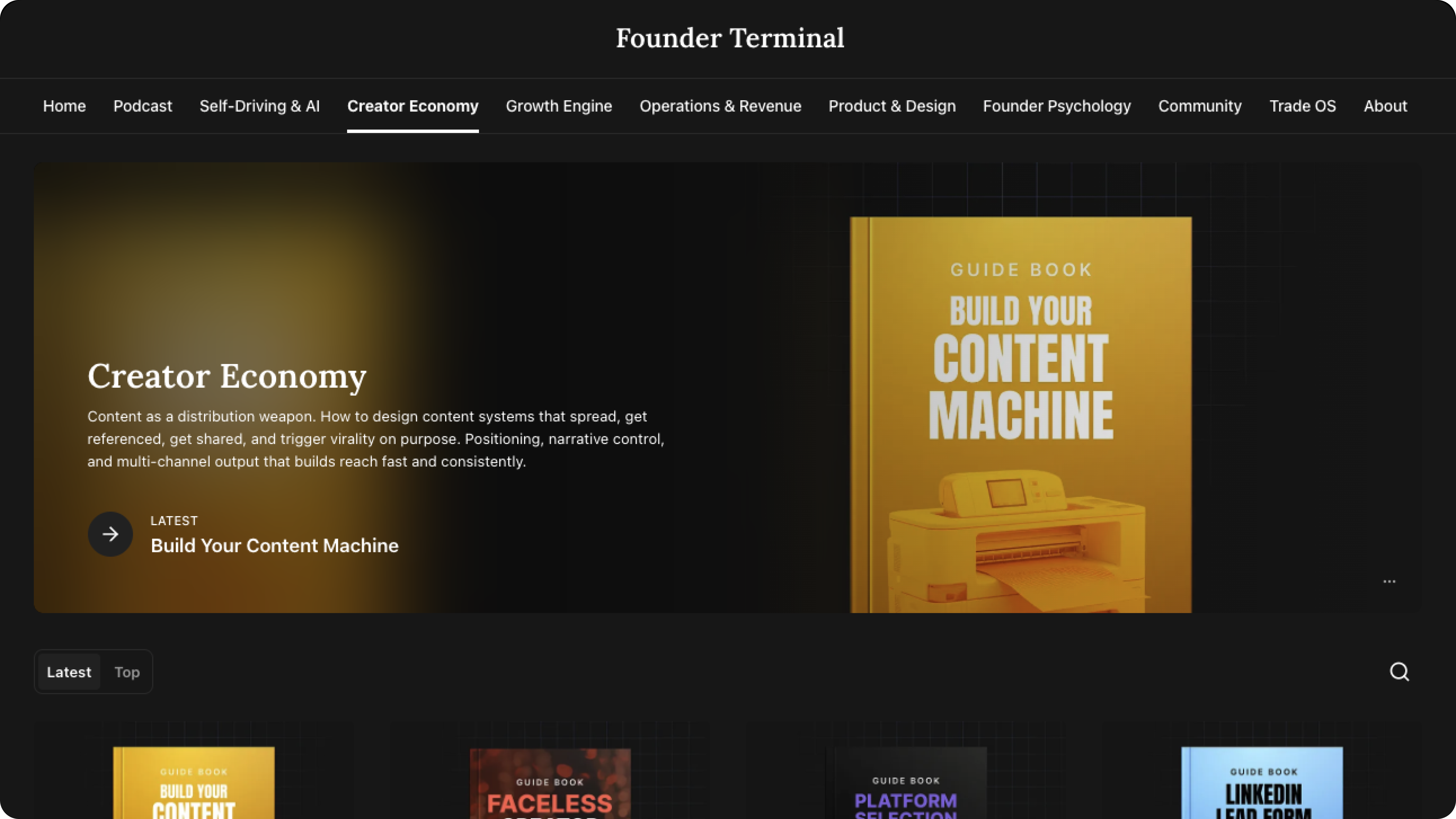Click the About navigation item
The image size is (1456, 819).
1385,106
